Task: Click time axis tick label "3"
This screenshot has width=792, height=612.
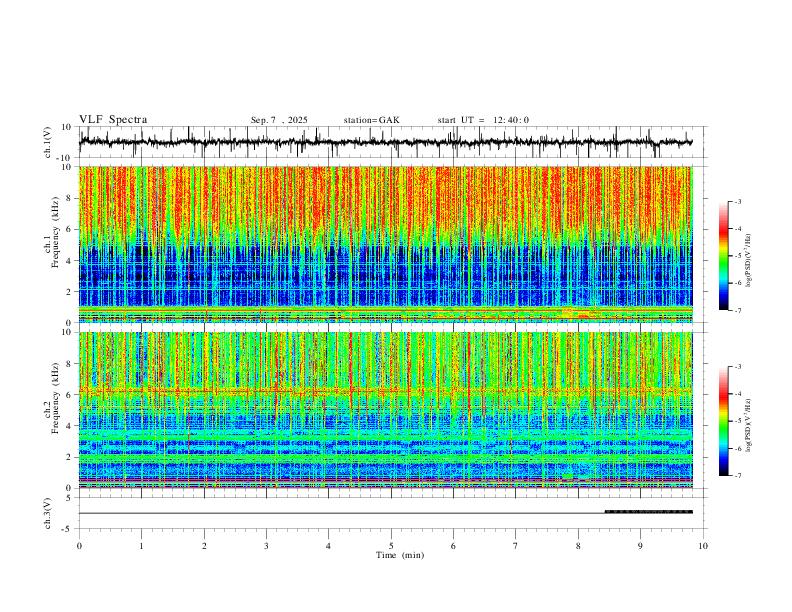Action: pyautogui.click(x=266, y=546)
